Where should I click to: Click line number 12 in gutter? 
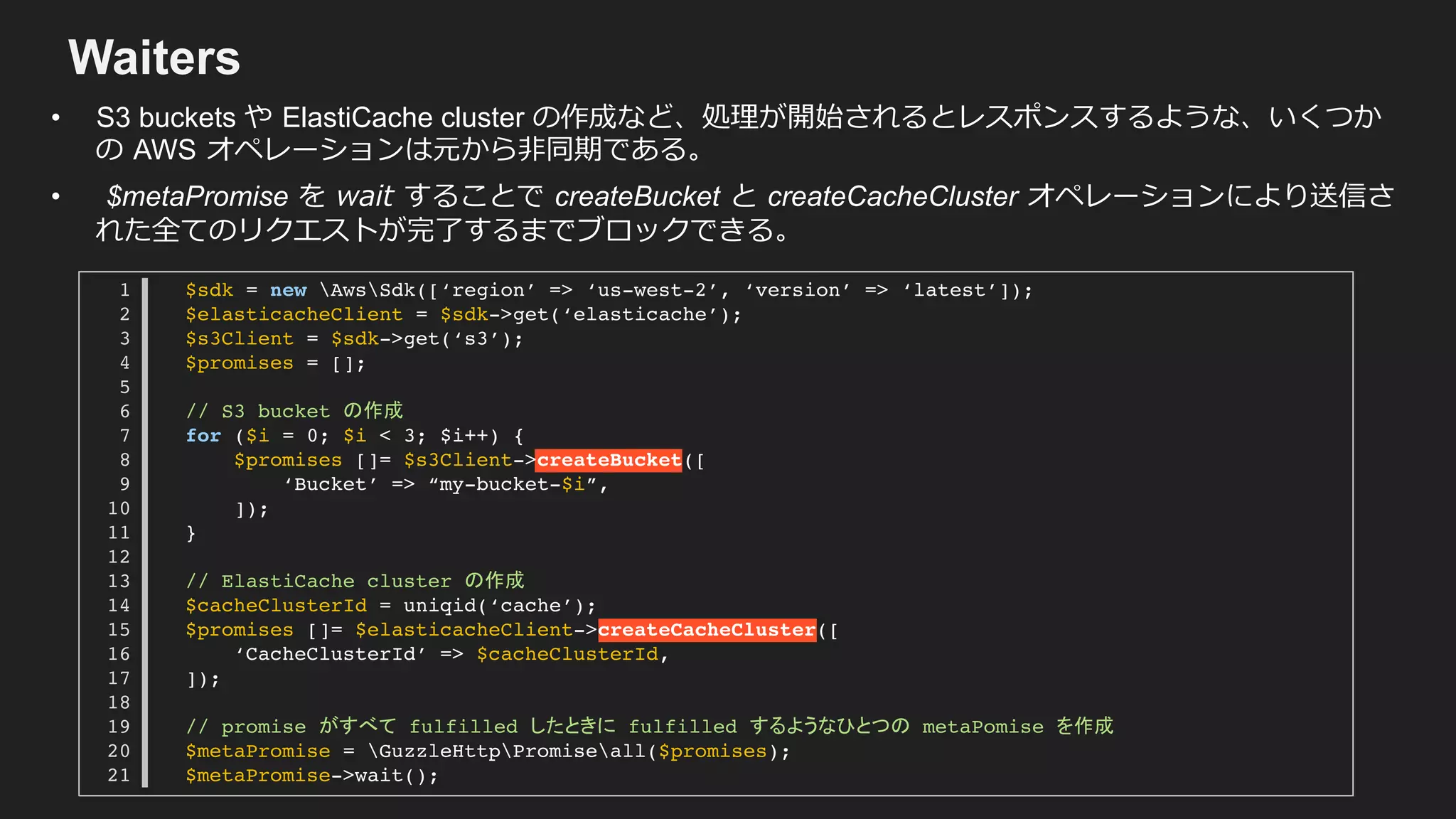click(119, 557)
